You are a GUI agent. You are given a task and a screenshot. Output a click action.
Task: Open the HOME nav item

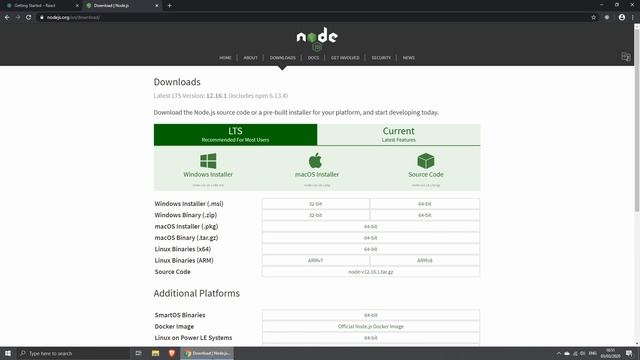click(x=225, y=58)
